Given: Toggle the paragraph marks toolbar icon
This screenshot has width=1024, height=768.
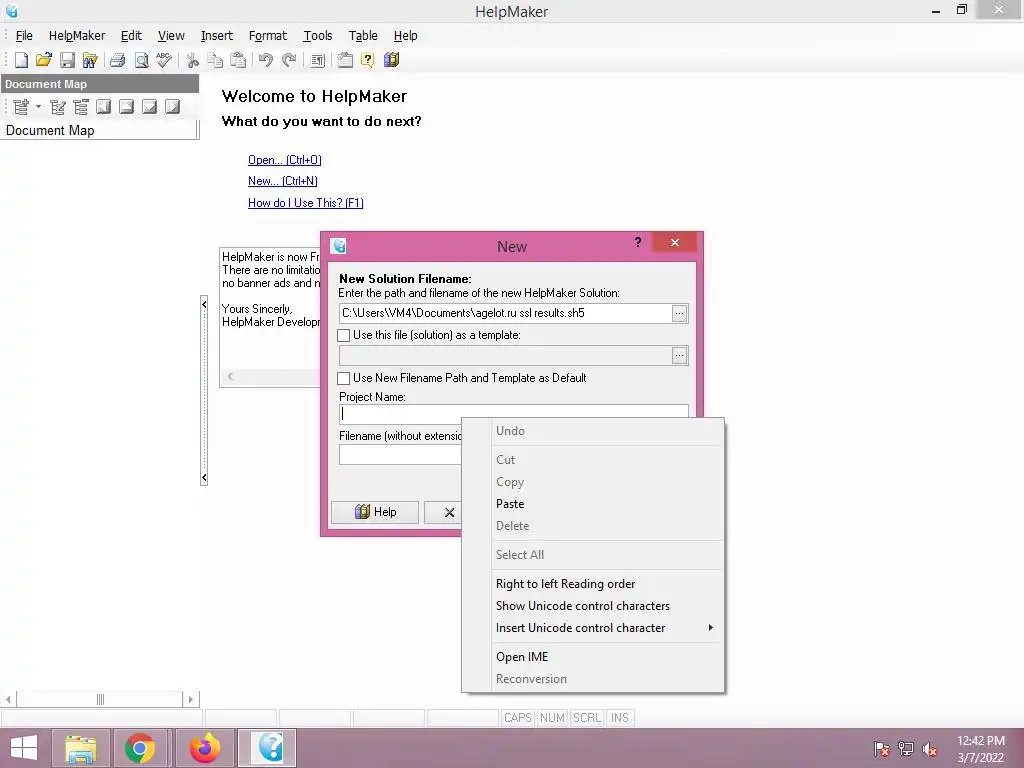Looking at the screenshot, I should point(317,60).
